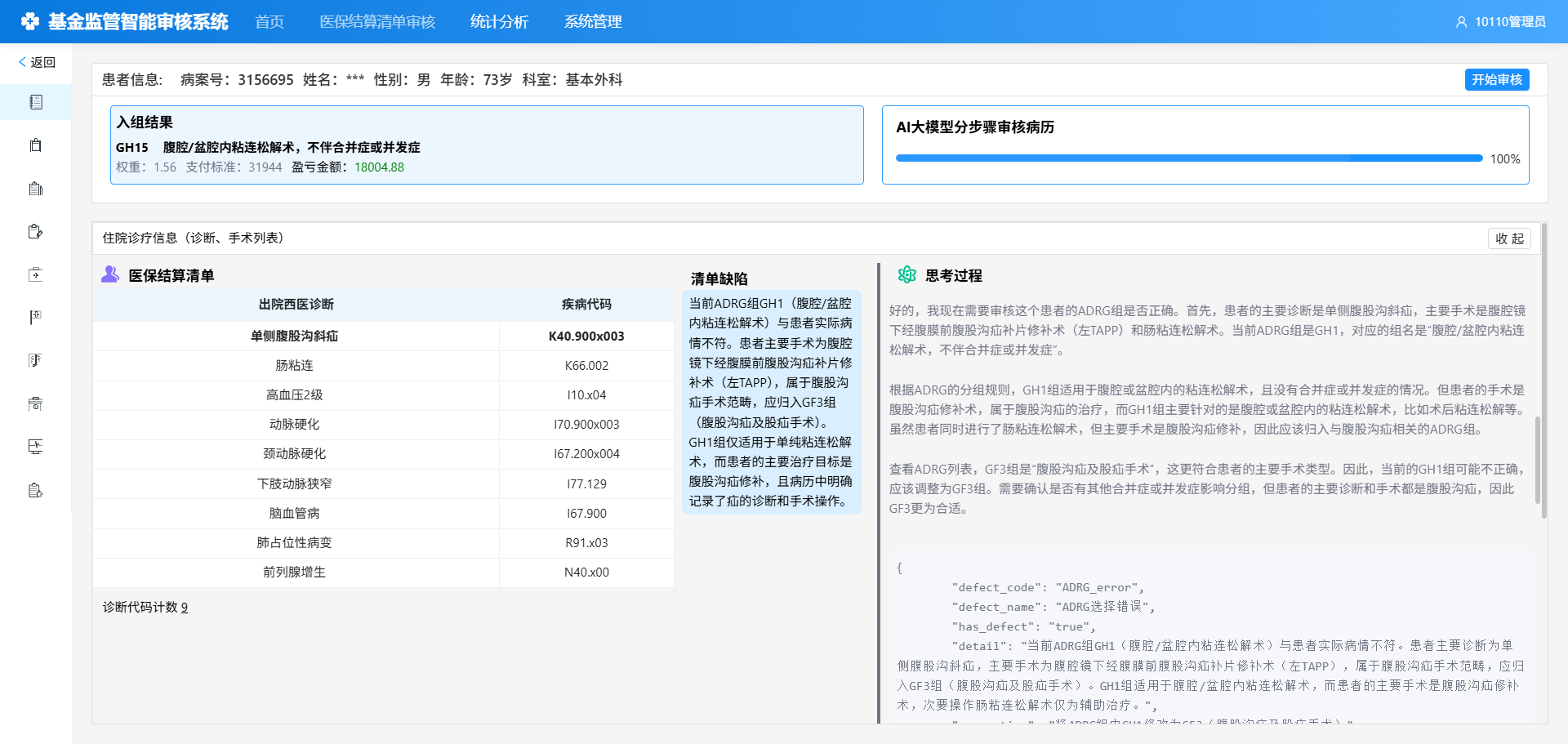The width and height of the screenshot is (1568, 744).
Task: Click the thinking-process panel scrollbar
Action: [x=1538, y=460]
